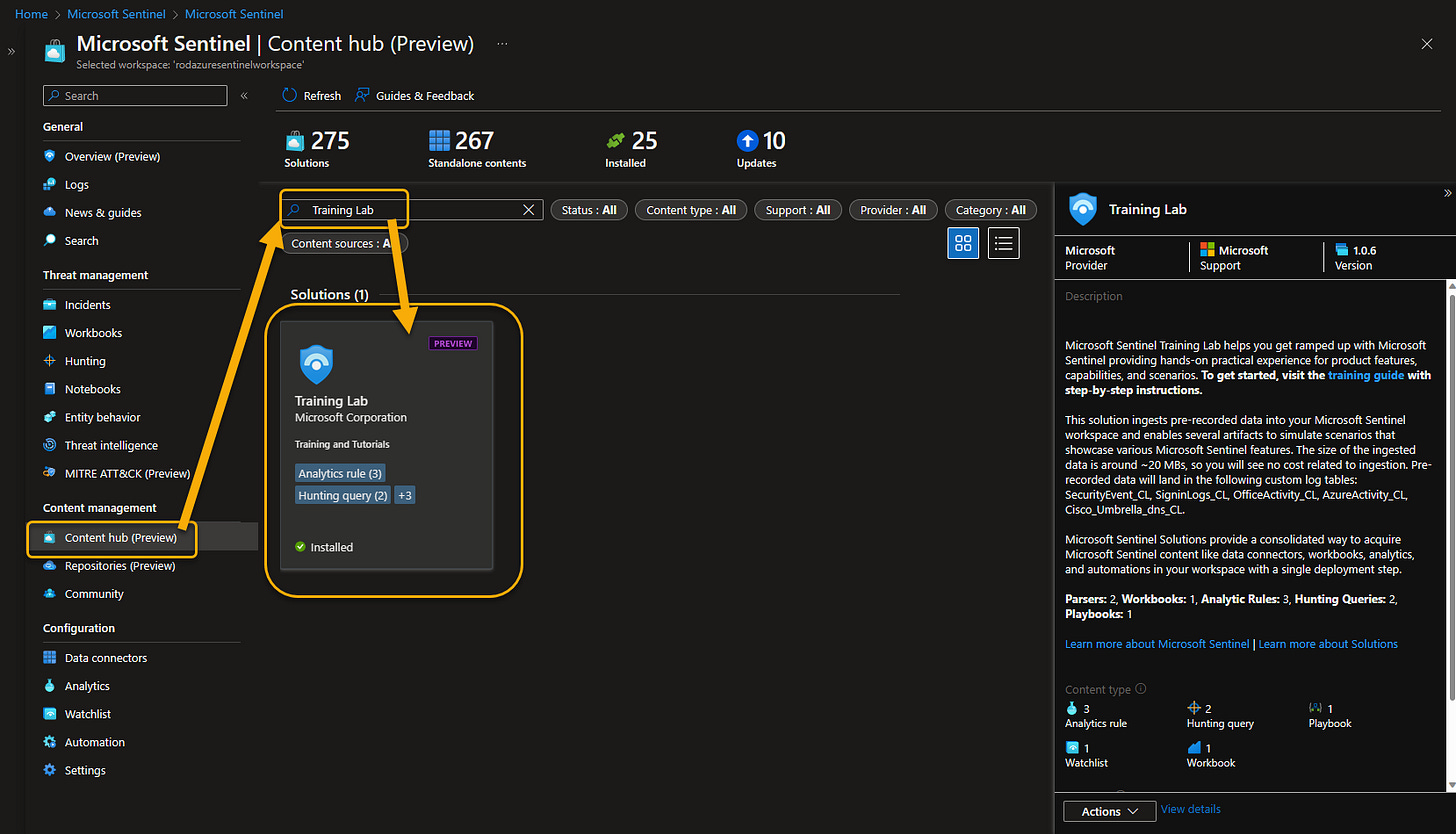1456x834 pixels.
Task: Open the Status : All filter
Action: pos(589,210)
